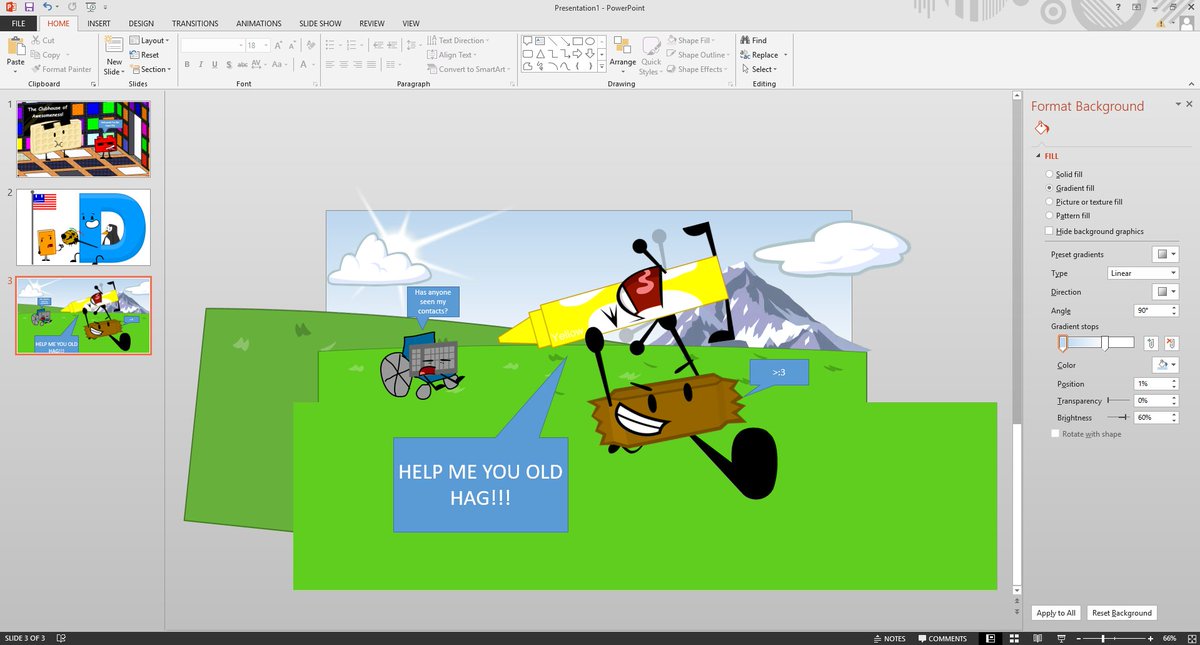Switch to the DESIGN tab

[x=141, y=23]
